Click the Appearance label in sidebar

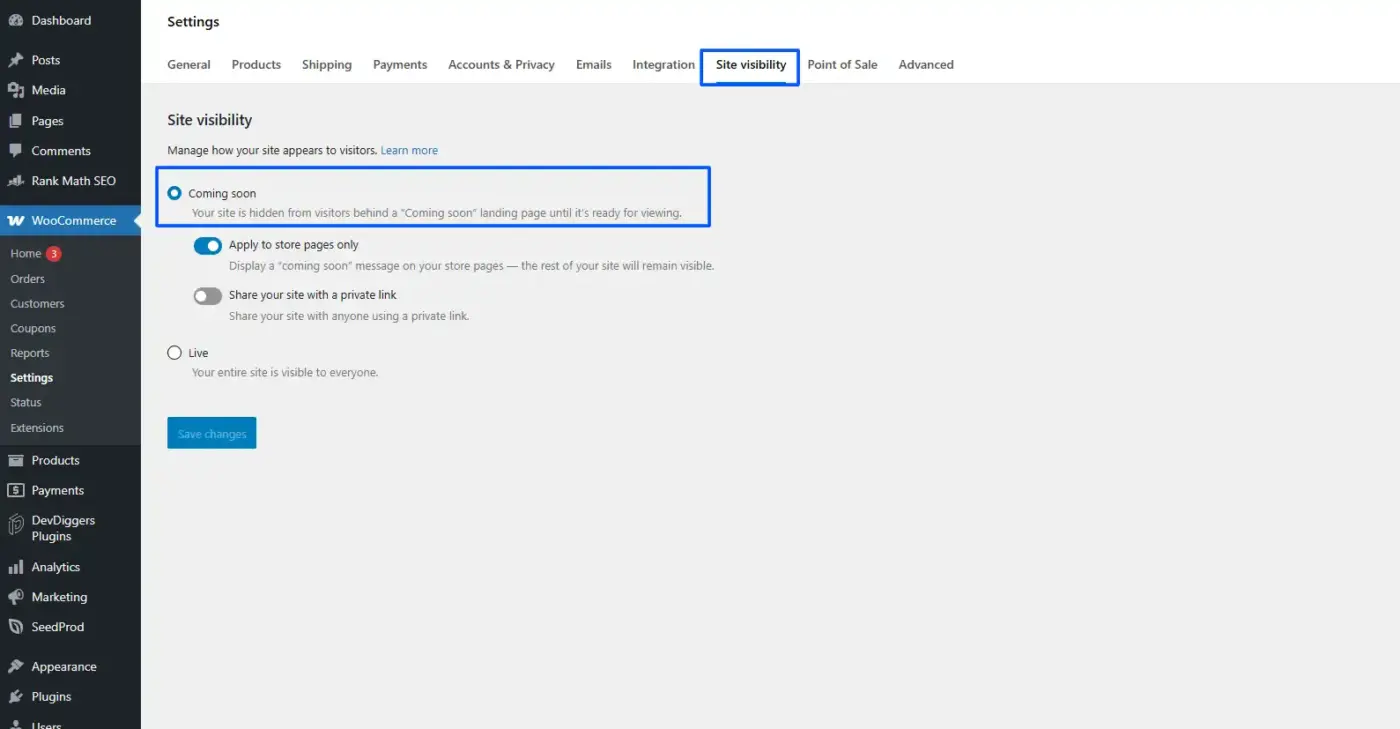[x=64, y=667]
